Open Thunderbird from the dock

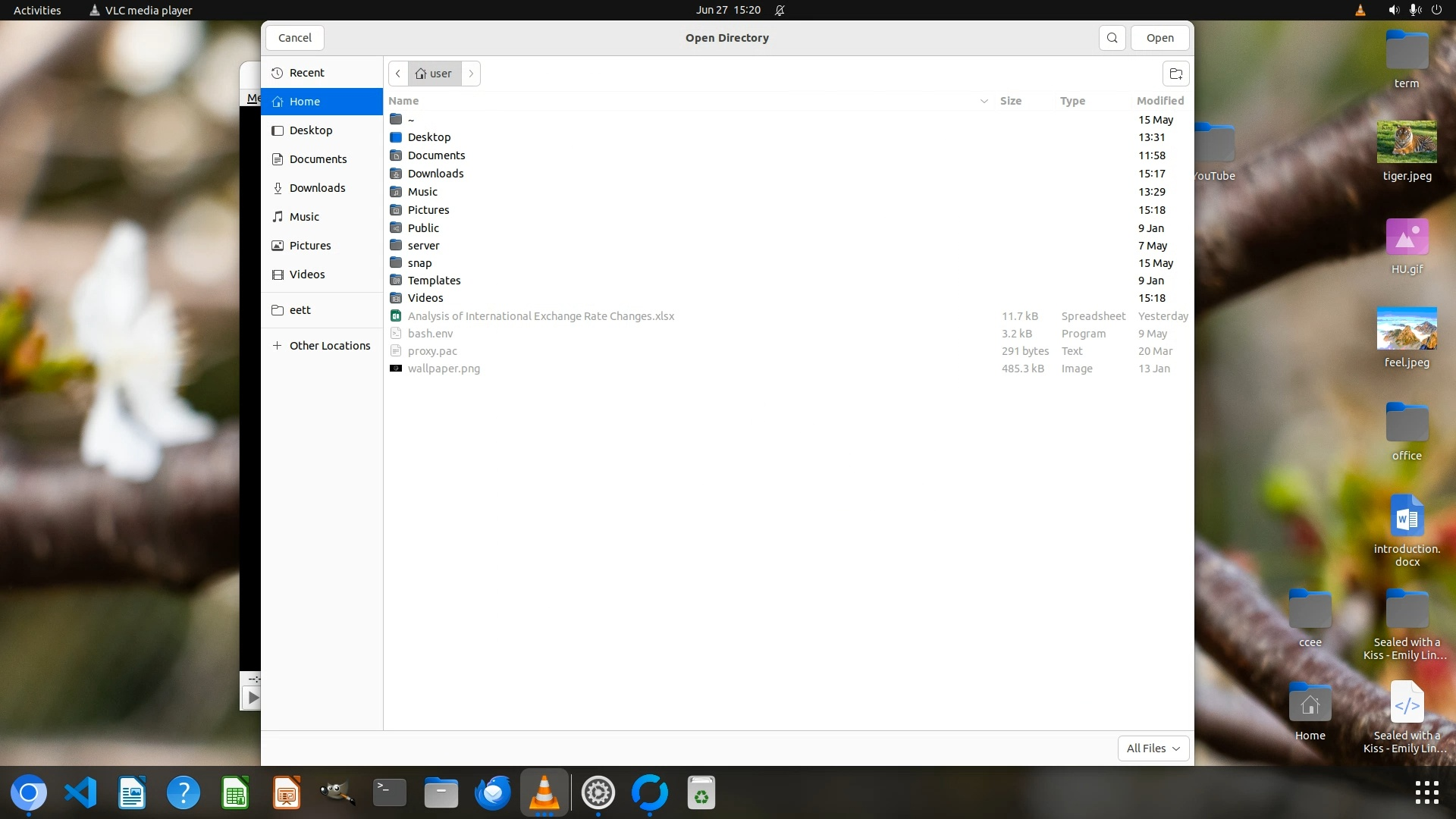[x=493, y=793]
